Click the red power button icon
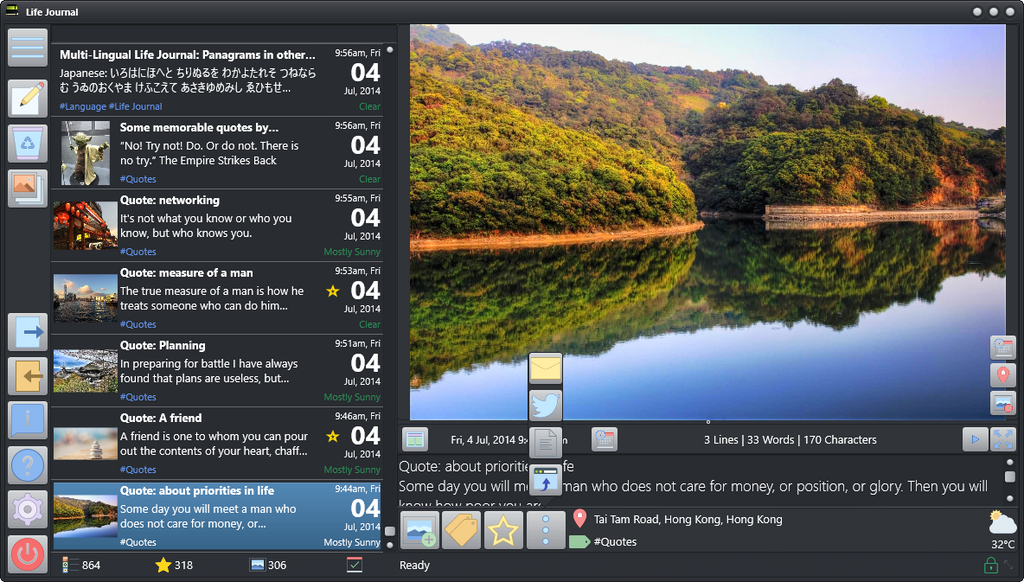1024x582 pixels. pos(28,554)
